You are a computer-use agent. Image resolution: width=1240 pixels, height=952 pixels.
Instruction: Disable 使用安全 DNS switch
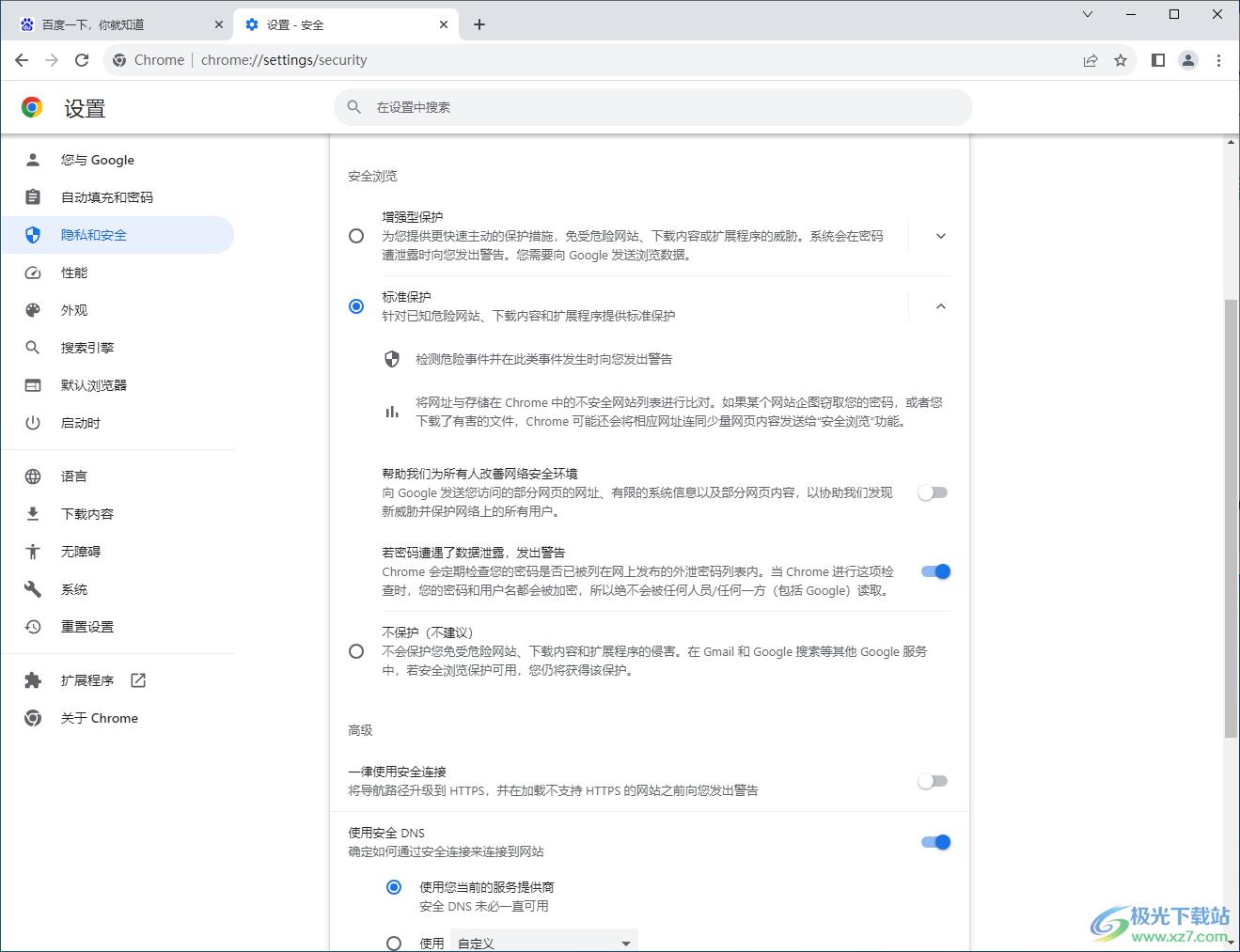click(935, 842)
